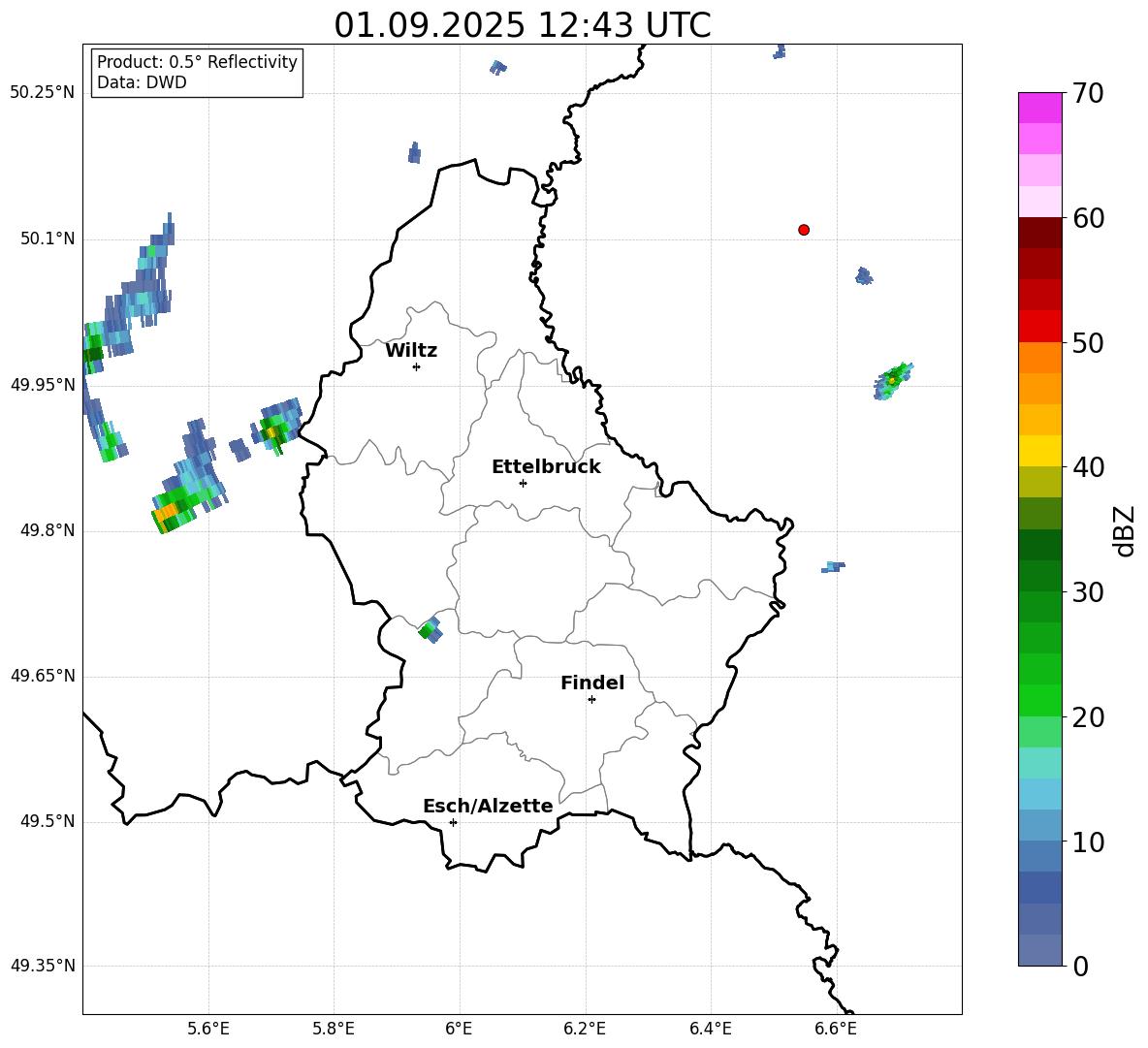Click the 6.6°E longitude label
Screen dimensions: 1148x1048
[x=836, y=1029]
